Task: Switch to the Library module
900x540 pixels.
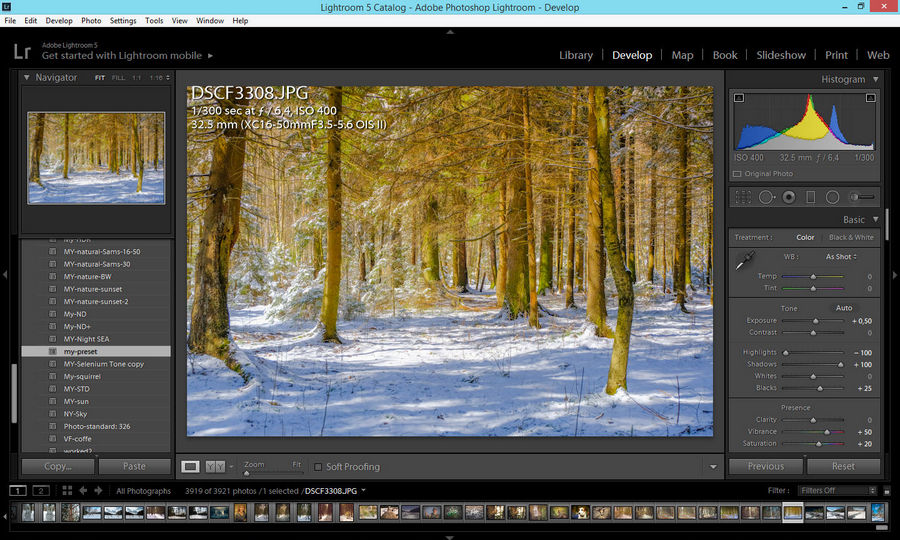Action: point(576,55)
